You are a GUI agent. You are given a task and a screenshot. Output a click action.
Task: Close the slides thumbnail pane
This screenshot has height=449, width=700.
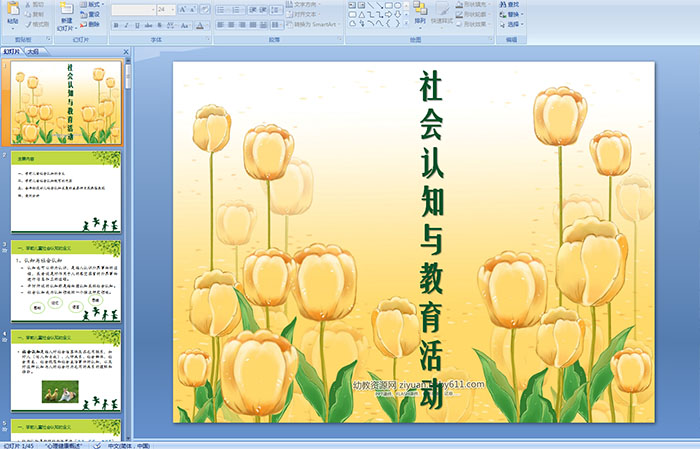tap(126, 52)
